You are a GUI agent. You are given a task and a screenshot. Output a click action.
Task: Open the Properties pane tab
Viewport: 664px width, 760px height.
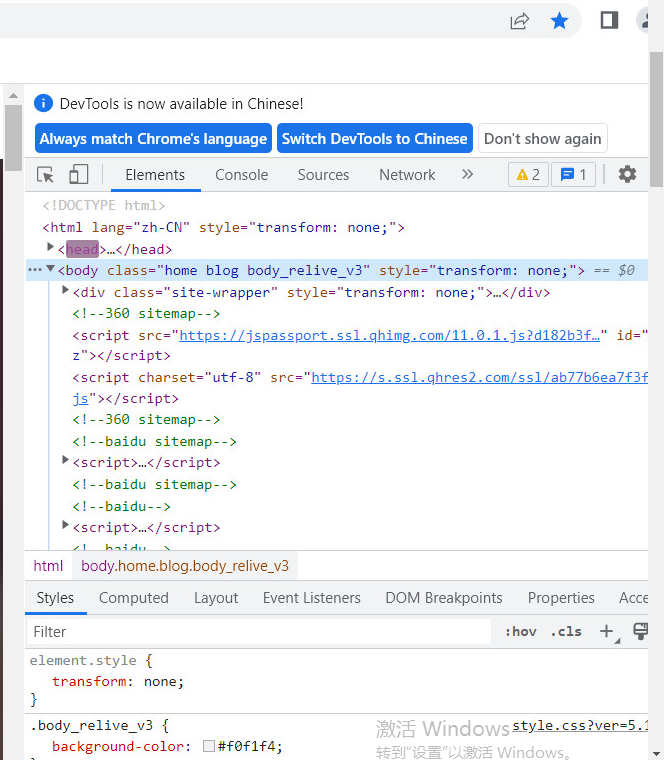[x=561, y=598]
